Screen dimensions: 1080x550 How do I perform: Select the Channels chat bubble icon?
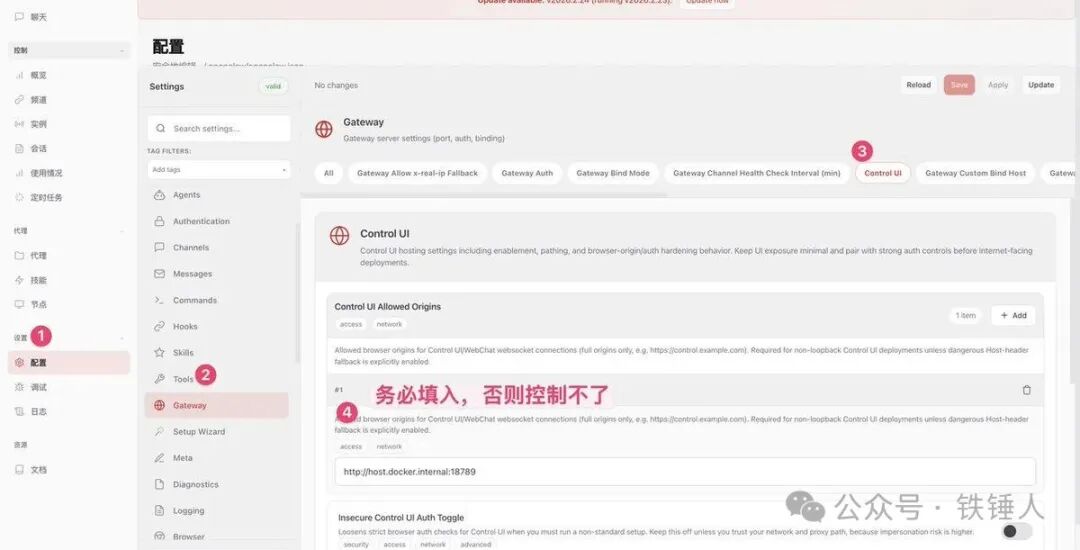159,248
